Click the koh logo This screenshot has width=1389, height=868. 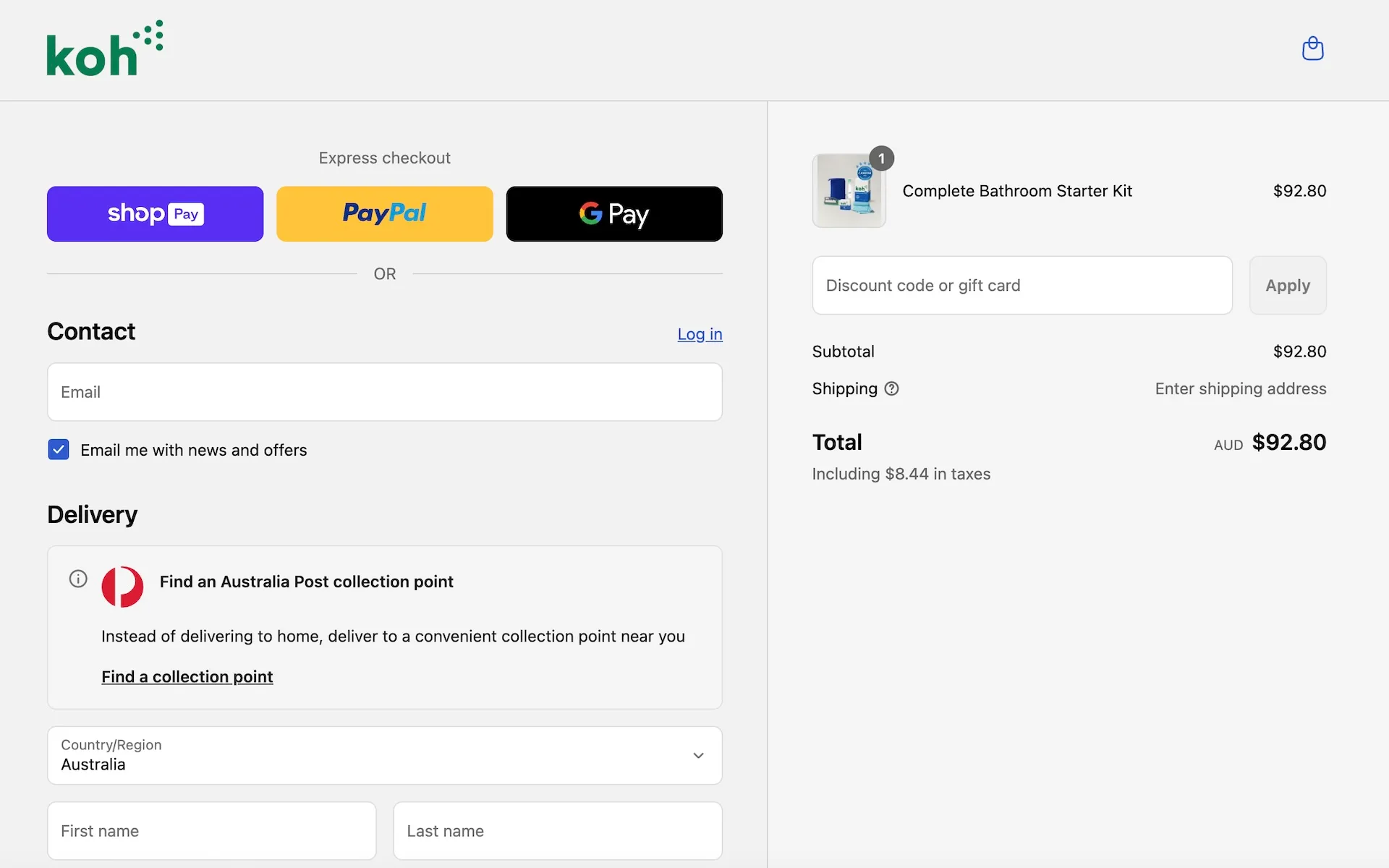(105, 48)
